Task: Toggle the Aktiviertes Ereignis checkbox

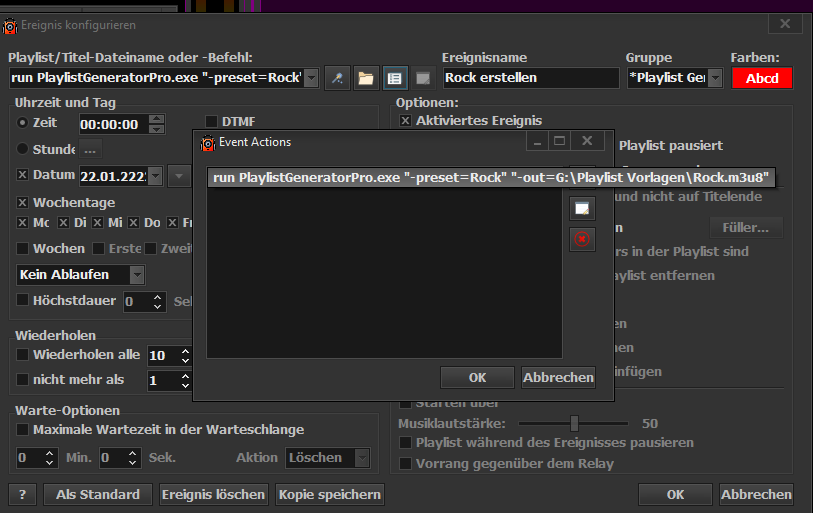Action: click(x=405, y=120)
